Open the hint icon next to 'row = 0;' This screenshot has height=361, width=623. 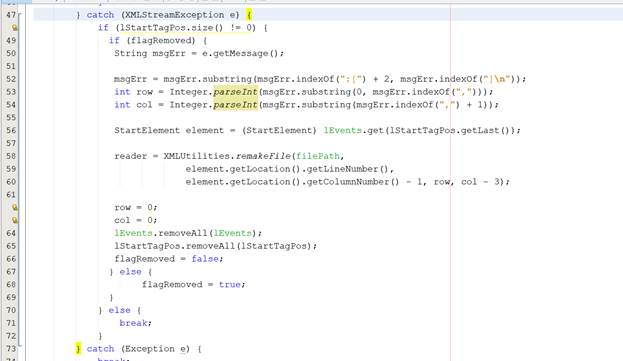coord(15,207)
